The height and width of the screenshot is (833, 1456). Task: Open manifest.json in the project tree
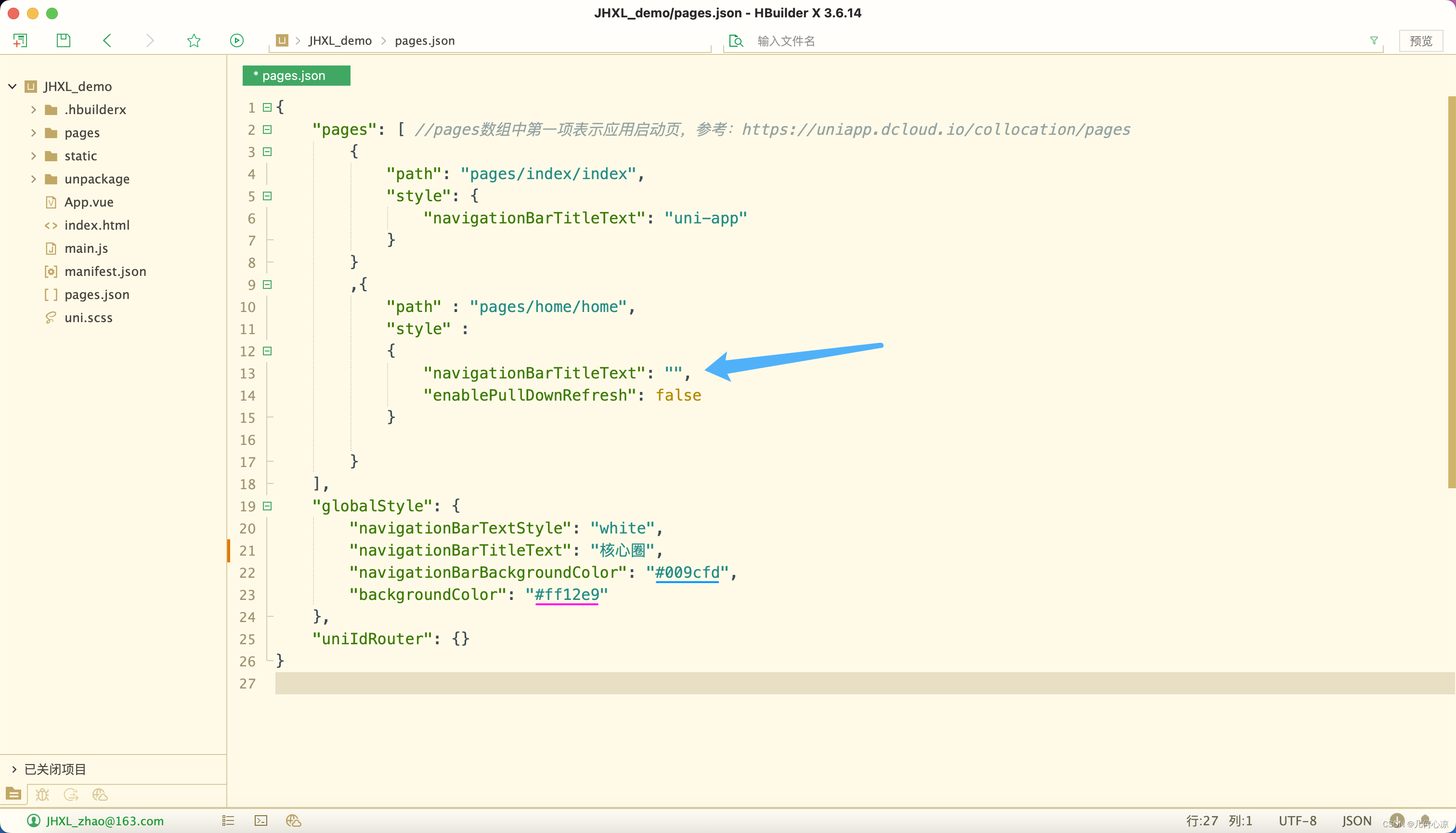coord(105,271)
